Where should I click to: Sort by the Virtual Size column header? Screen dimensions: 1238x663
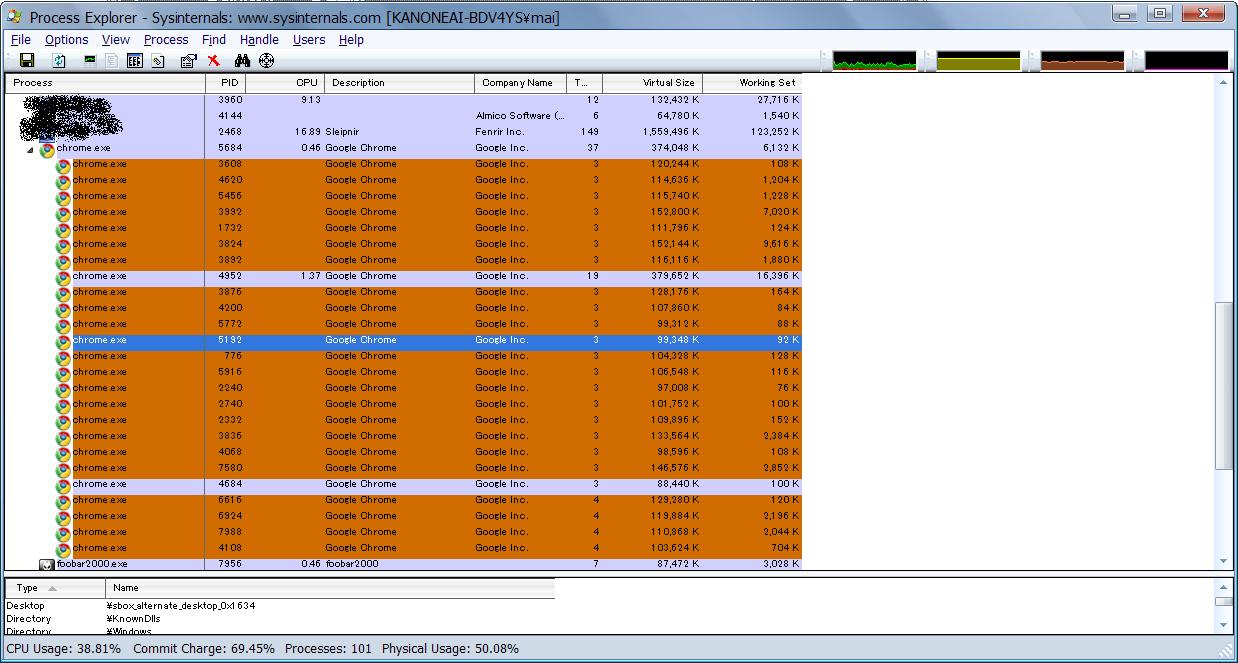[652, 83]
